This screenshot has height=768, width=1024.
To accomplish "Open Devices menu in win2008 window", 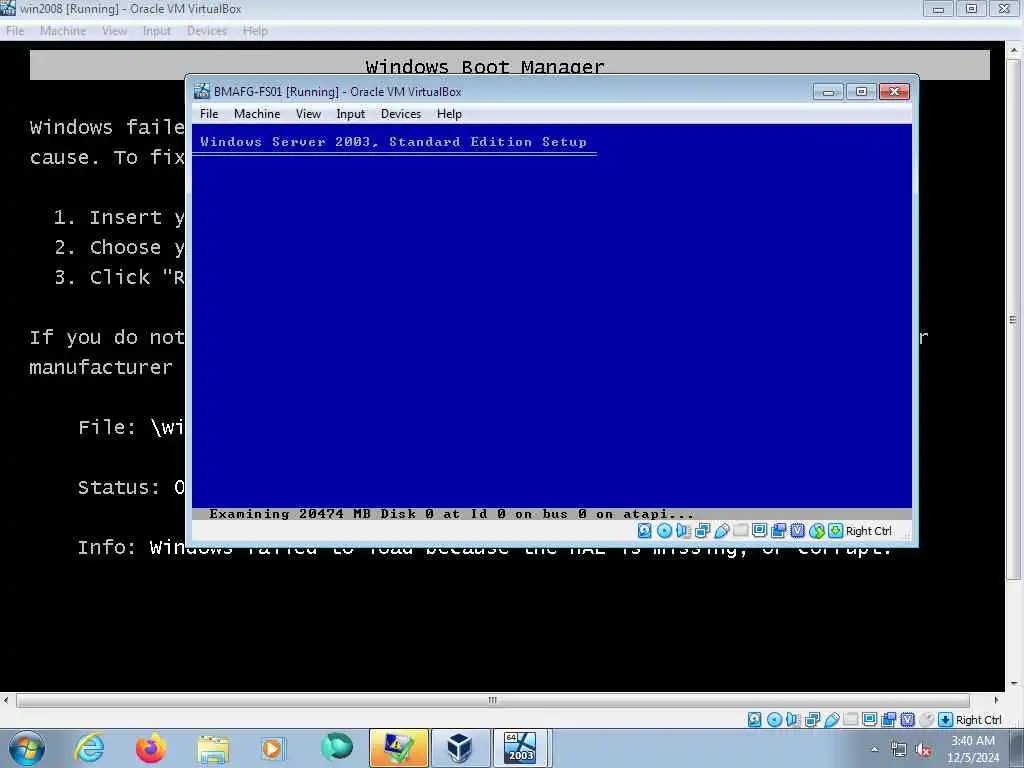I will pos(206,31).
